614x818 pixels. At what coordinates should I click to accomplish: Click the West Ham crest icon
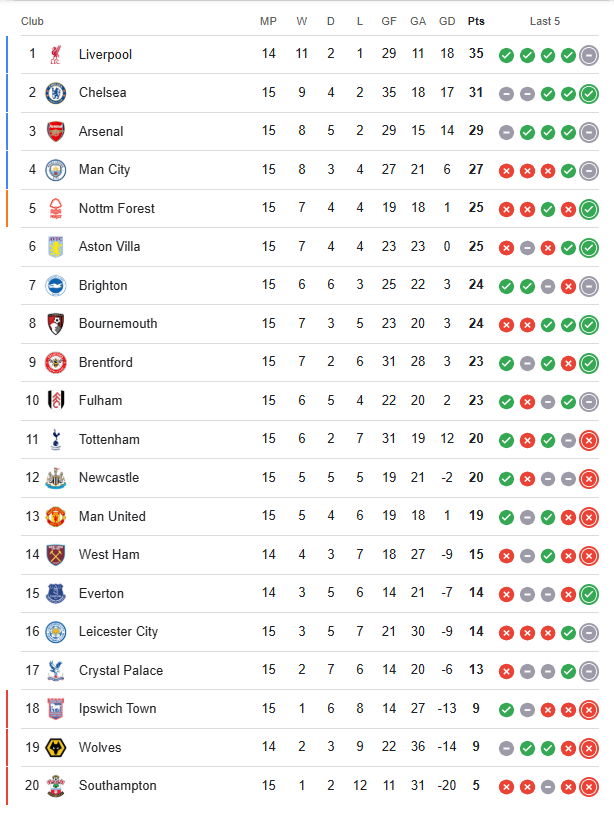(55, 555)
